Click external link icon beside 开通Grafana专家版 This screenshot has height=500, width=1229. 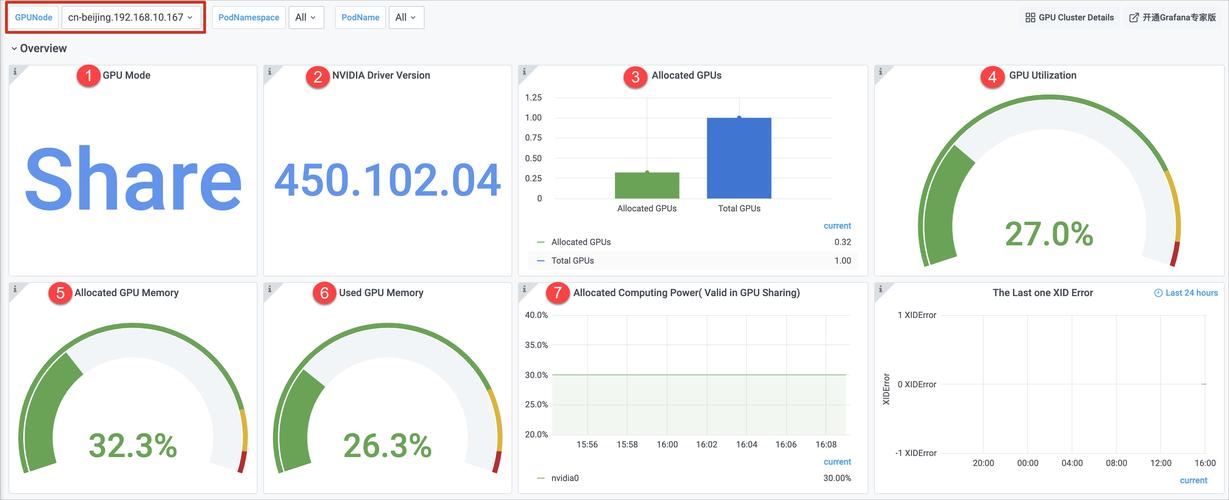point(1134,18)
